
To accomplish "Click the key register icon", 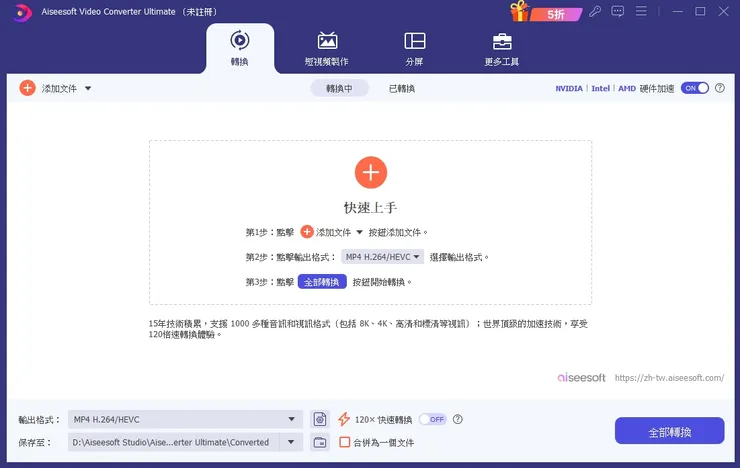I will tap(595, 11).
